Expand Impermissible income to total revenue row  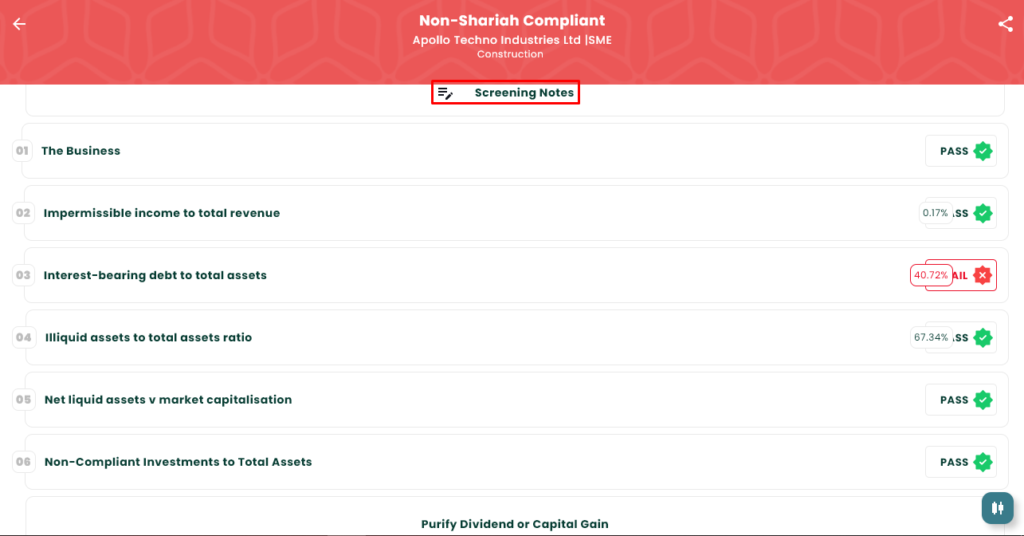tap(162, 213)
